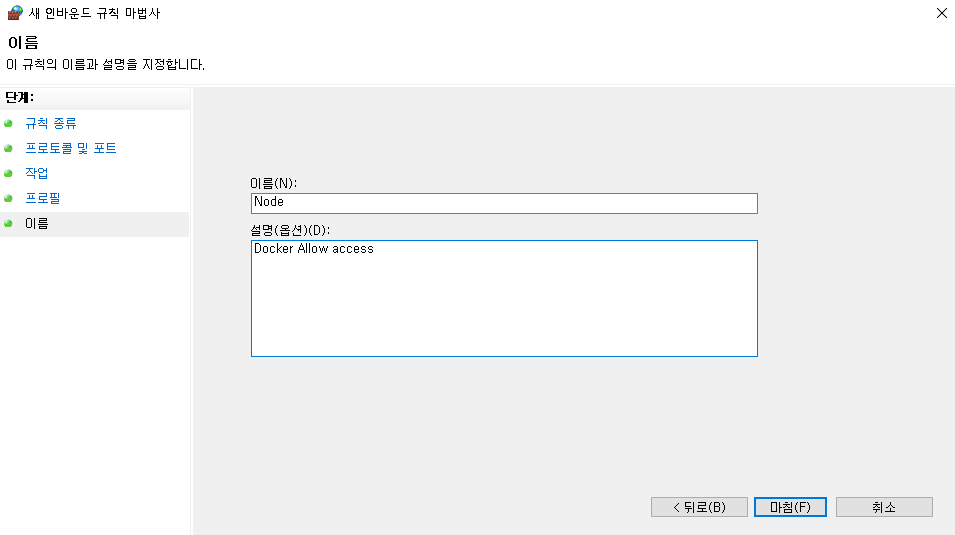Click the green bullet beside 규칙 종류
955x535 pixels.
pyautogui.click(x=9, y=124)
